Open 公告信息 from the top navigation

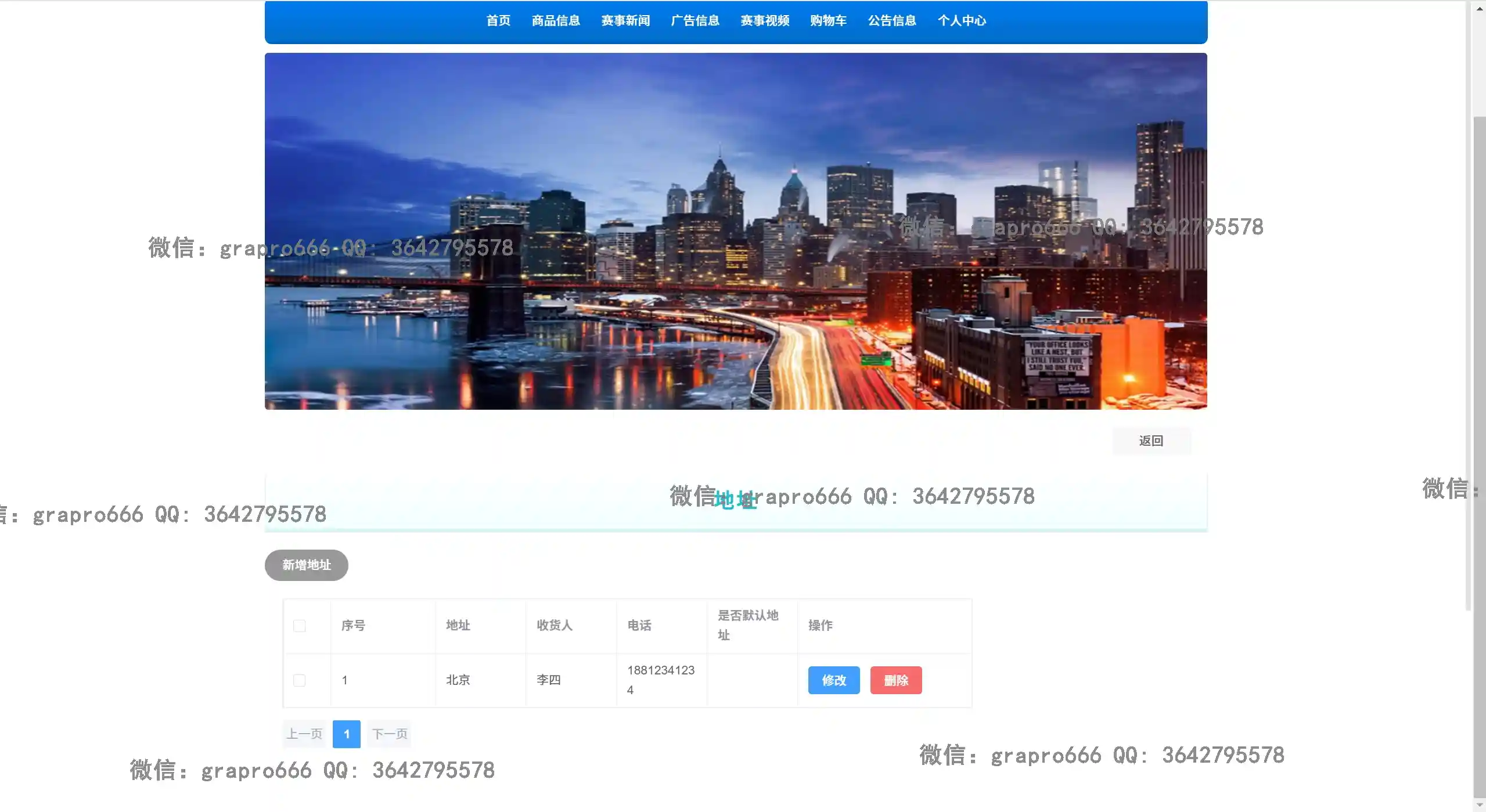coord(892,21)
